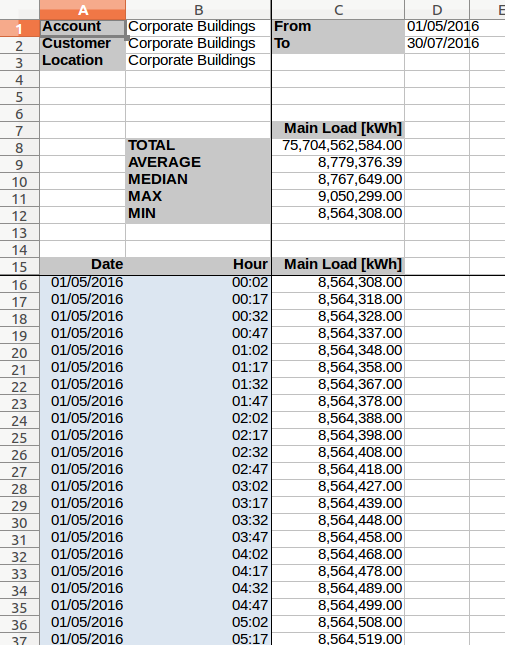This screenshot has height=645, width=505.
Task: Select column A header
Action: coord(83,9)
